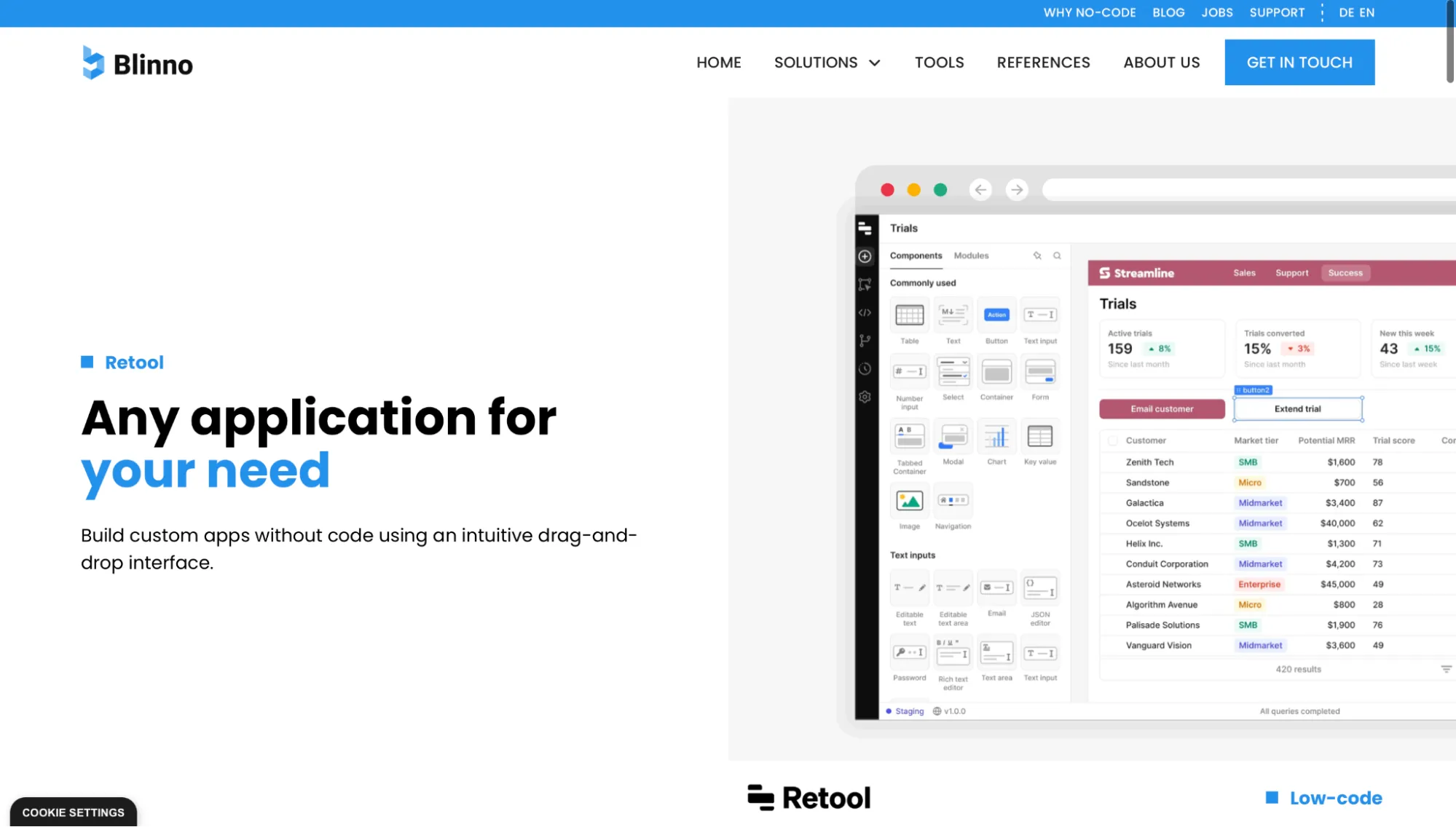
Task: Click the Zenith Tech customer row
Action: pos(1278,462)
